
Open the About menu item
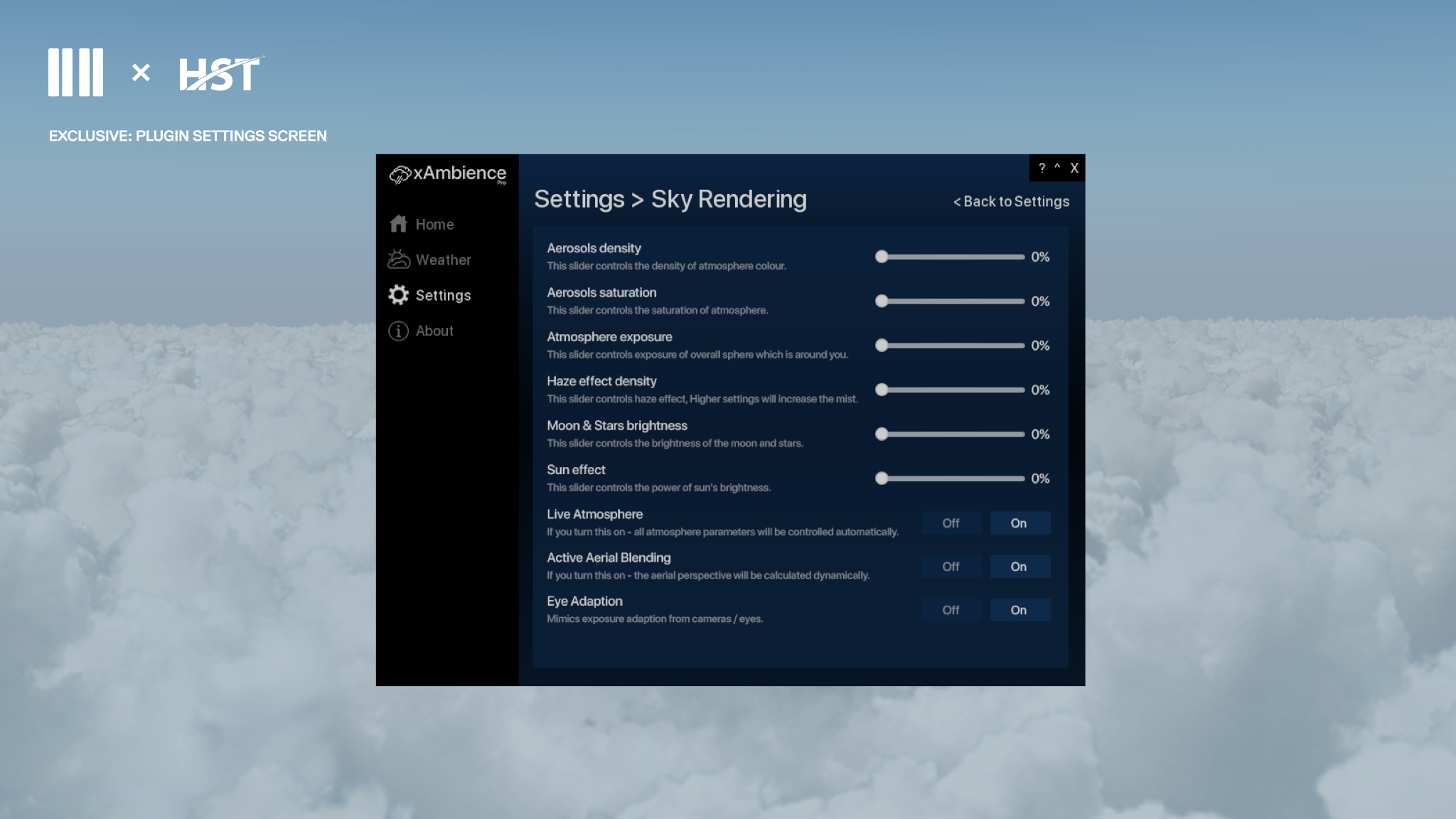coord(434,331)
